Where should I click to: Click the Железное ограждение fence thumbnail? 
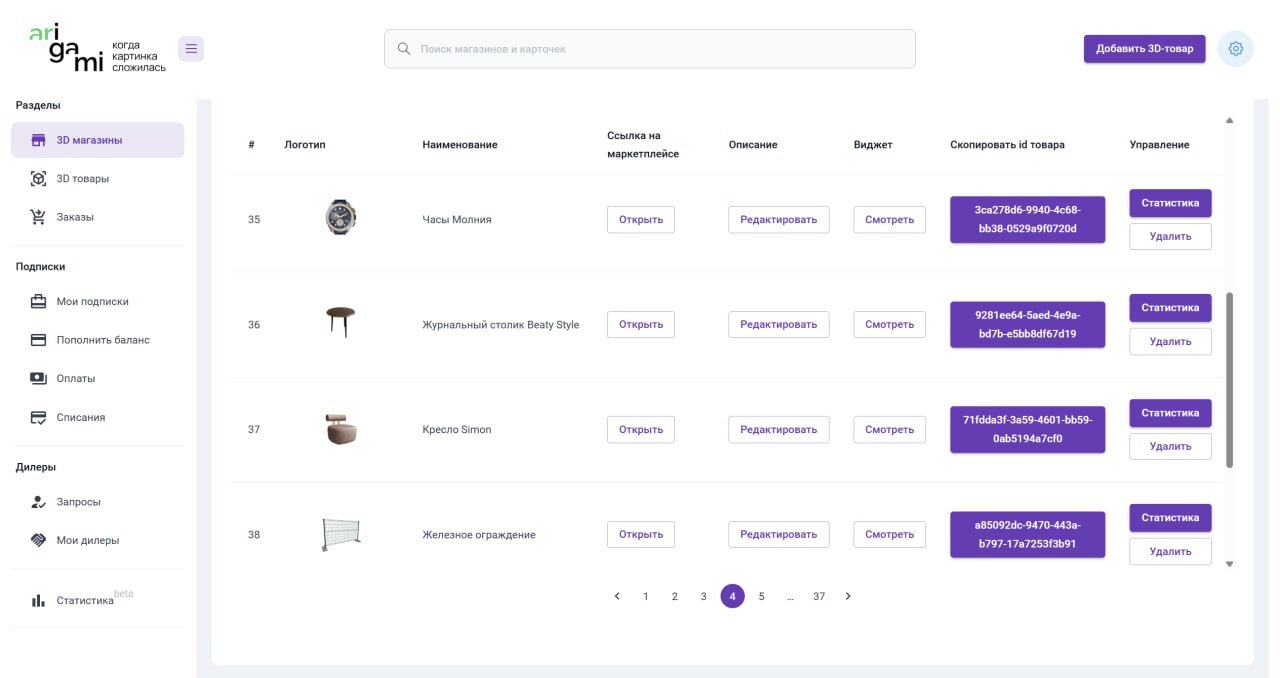click(x=341, y=534)
